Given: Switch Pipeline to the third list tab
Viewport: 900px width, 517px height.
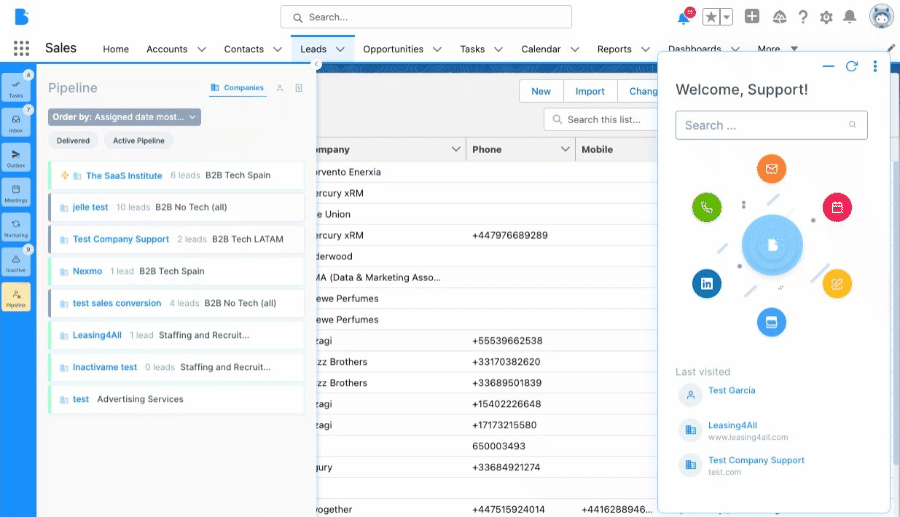Looking at the screenshot, I should click(x=299, y=88).
